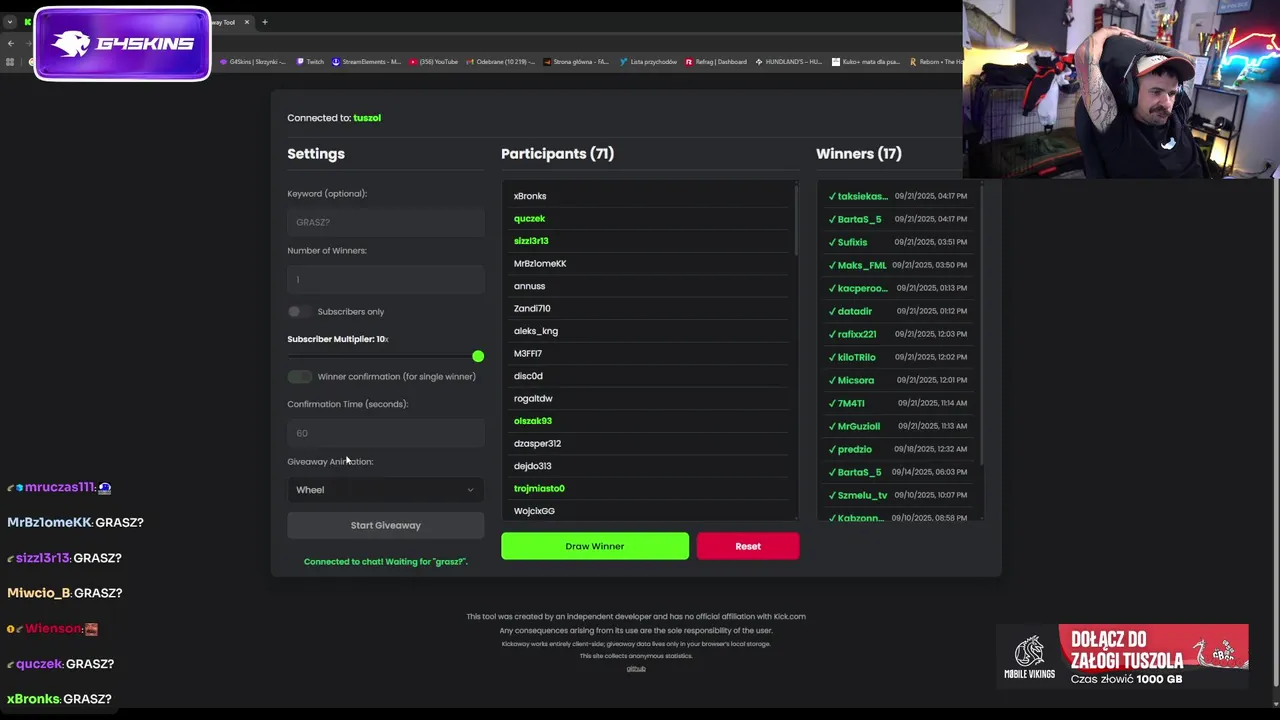Click winner kiloTRilo entry
The image size is (1280, 720).
tap(897, 357)
